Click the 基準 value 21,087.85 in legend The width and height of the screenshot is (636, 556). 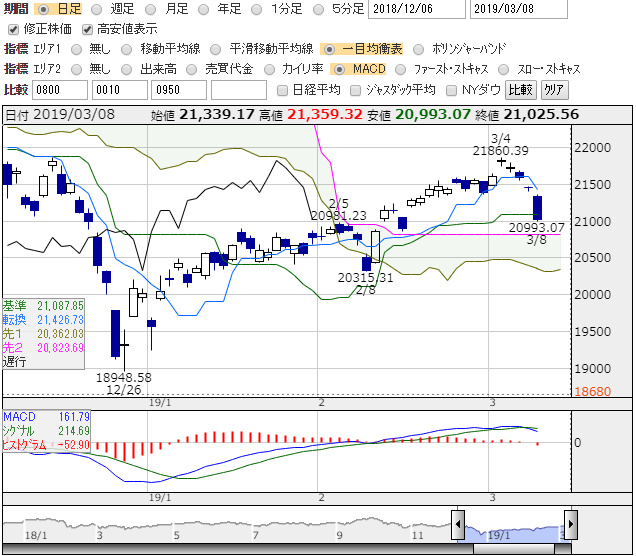pyautogui.click(x=60, y=305)
